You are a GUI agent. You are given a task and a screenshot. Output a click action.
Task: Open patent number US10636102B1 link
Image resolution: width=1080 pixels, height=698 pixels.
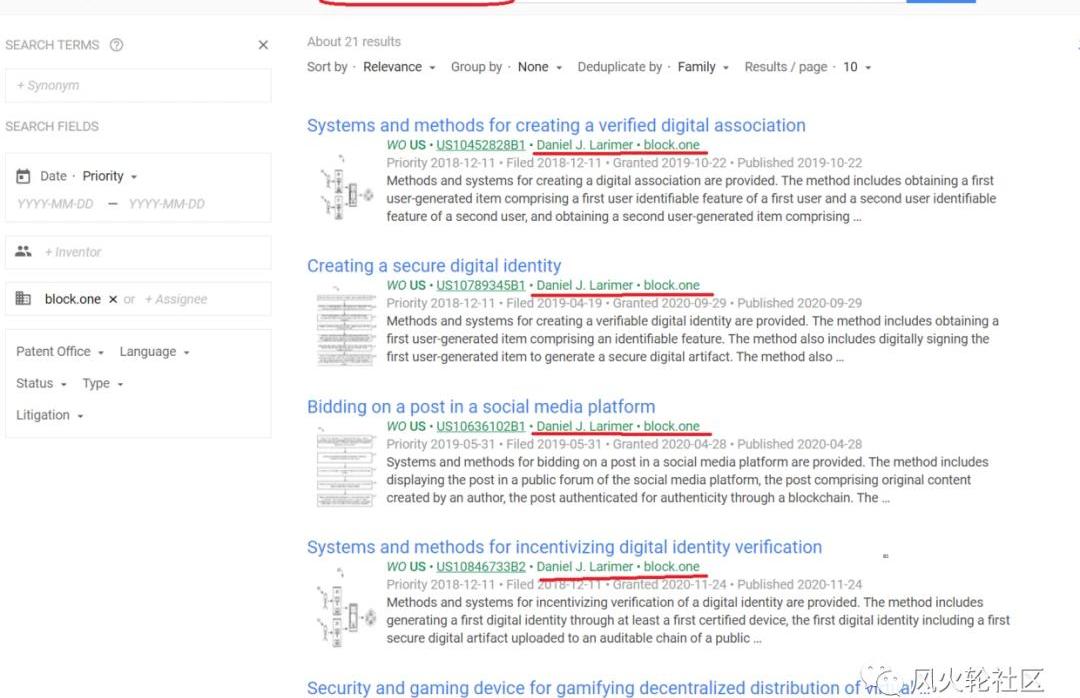tap(480, 426)
